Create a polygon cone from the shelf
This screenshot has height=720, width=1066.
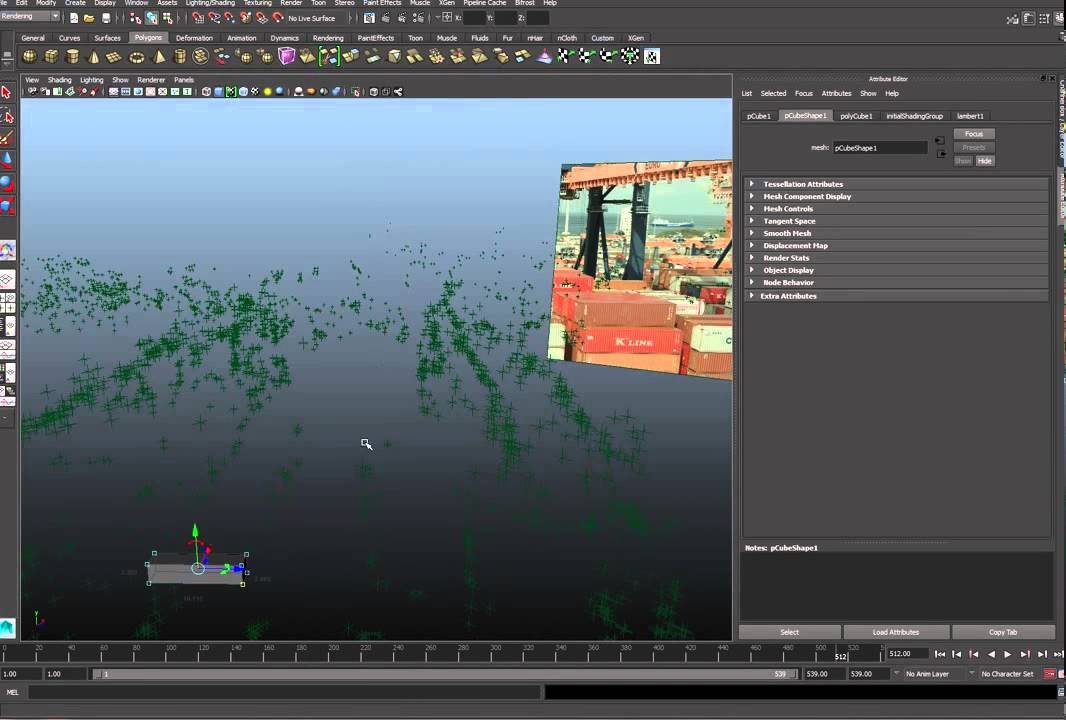94,56
